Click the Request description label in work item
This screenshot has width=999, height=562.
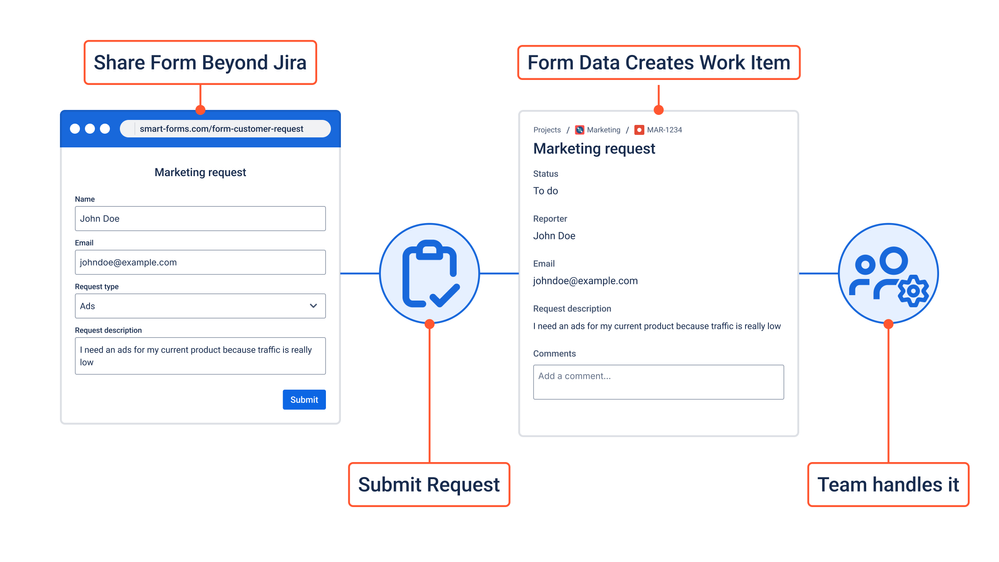pos(572,308)
